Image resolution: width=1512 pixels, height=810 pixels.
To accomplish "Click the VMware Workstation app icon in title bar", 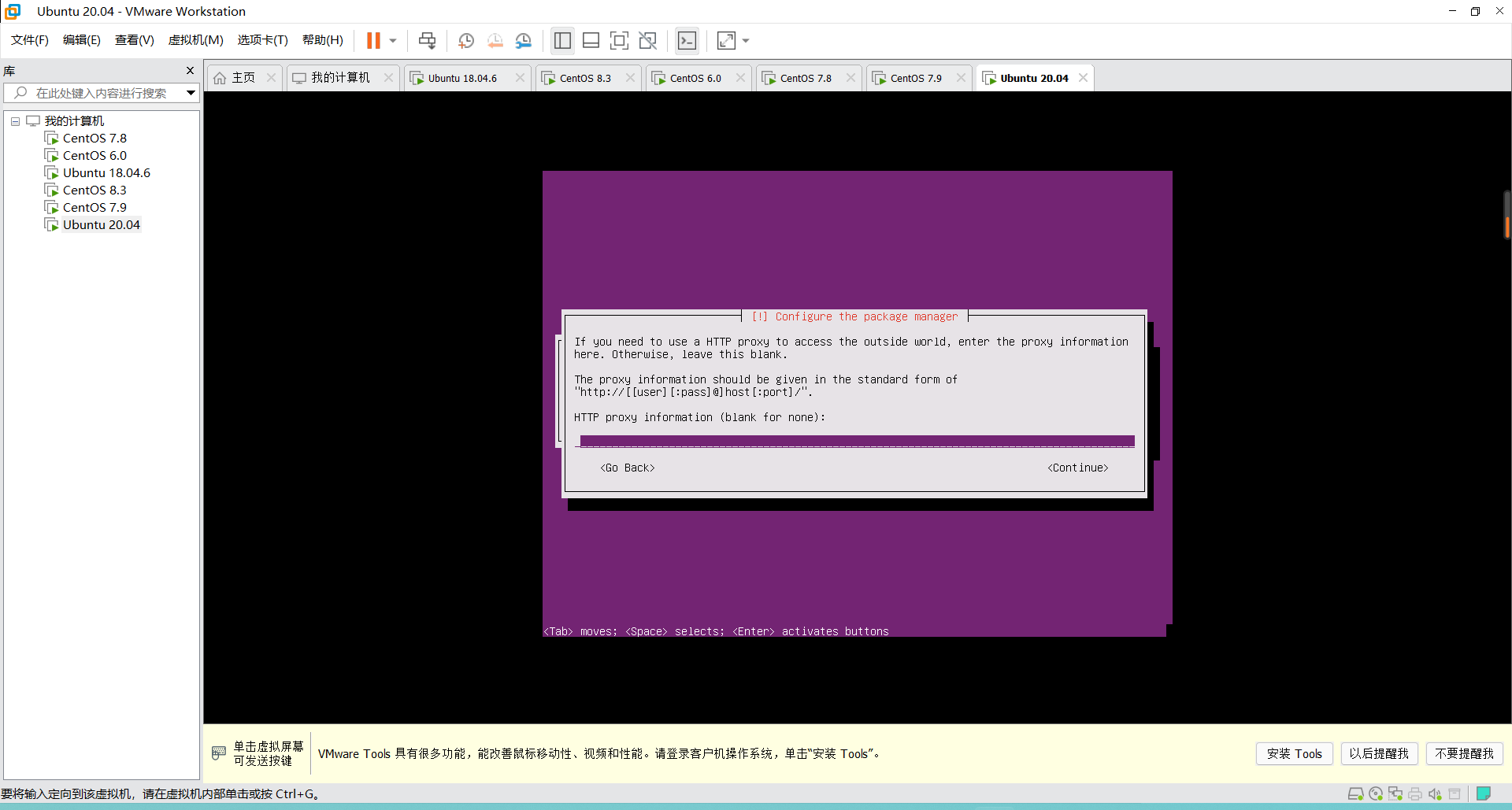I will [13, 11].
